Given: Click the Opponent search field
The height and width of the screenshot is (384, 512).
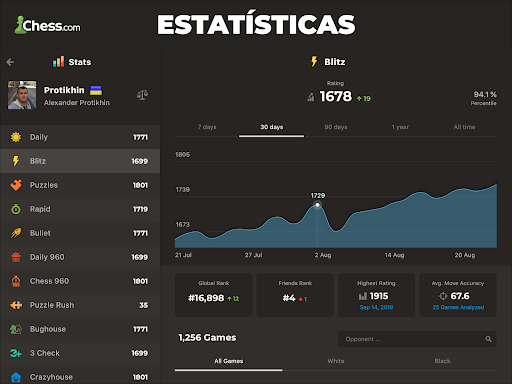Looking at the screenshot, I should (417, 339).
